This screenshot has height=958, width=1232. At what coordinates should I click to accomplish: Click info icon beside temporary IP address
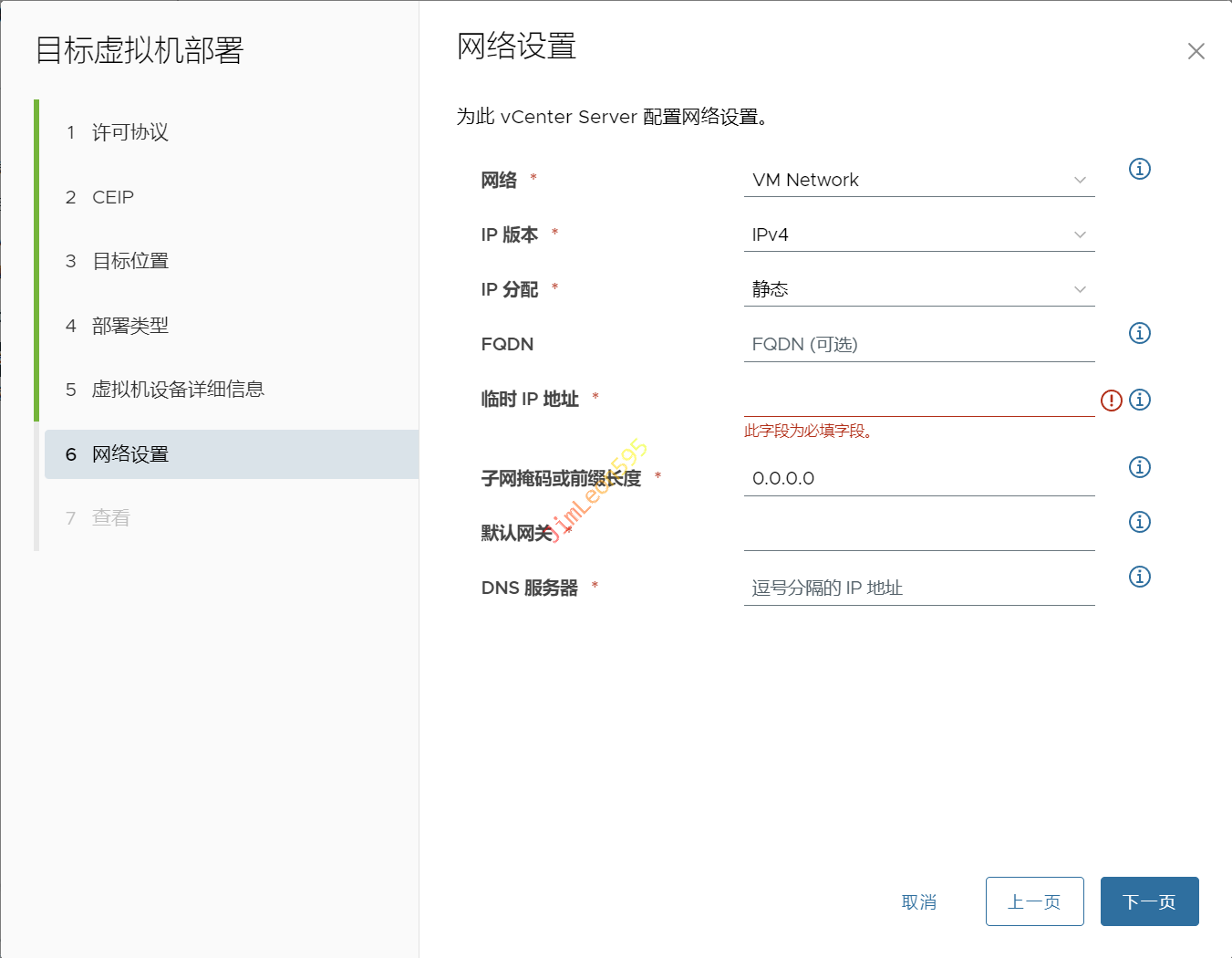(x=1139, y=400)
